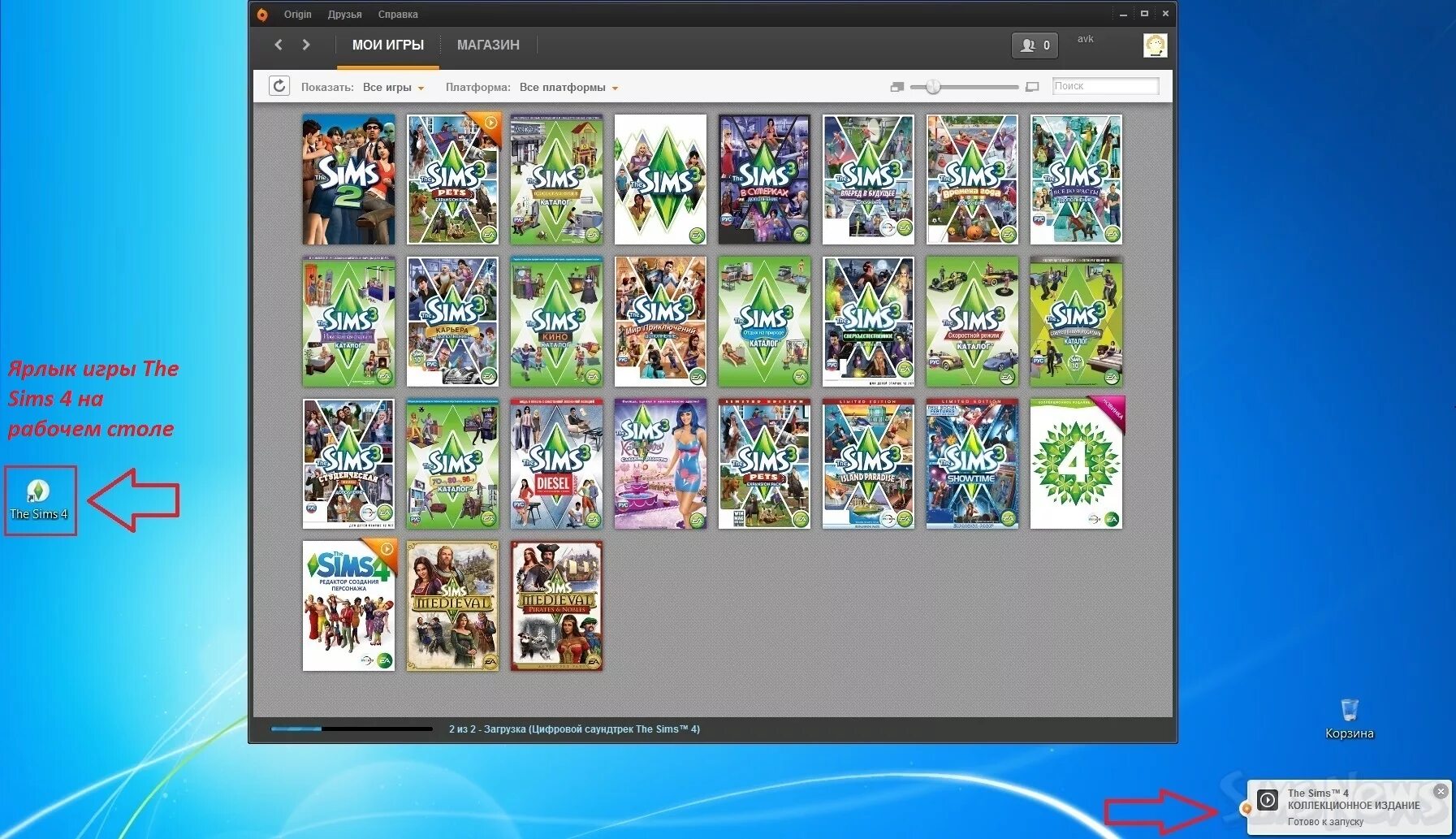Click the Origin logo icon in title bar
This screenshot has width=1456, height=839.
262,15
